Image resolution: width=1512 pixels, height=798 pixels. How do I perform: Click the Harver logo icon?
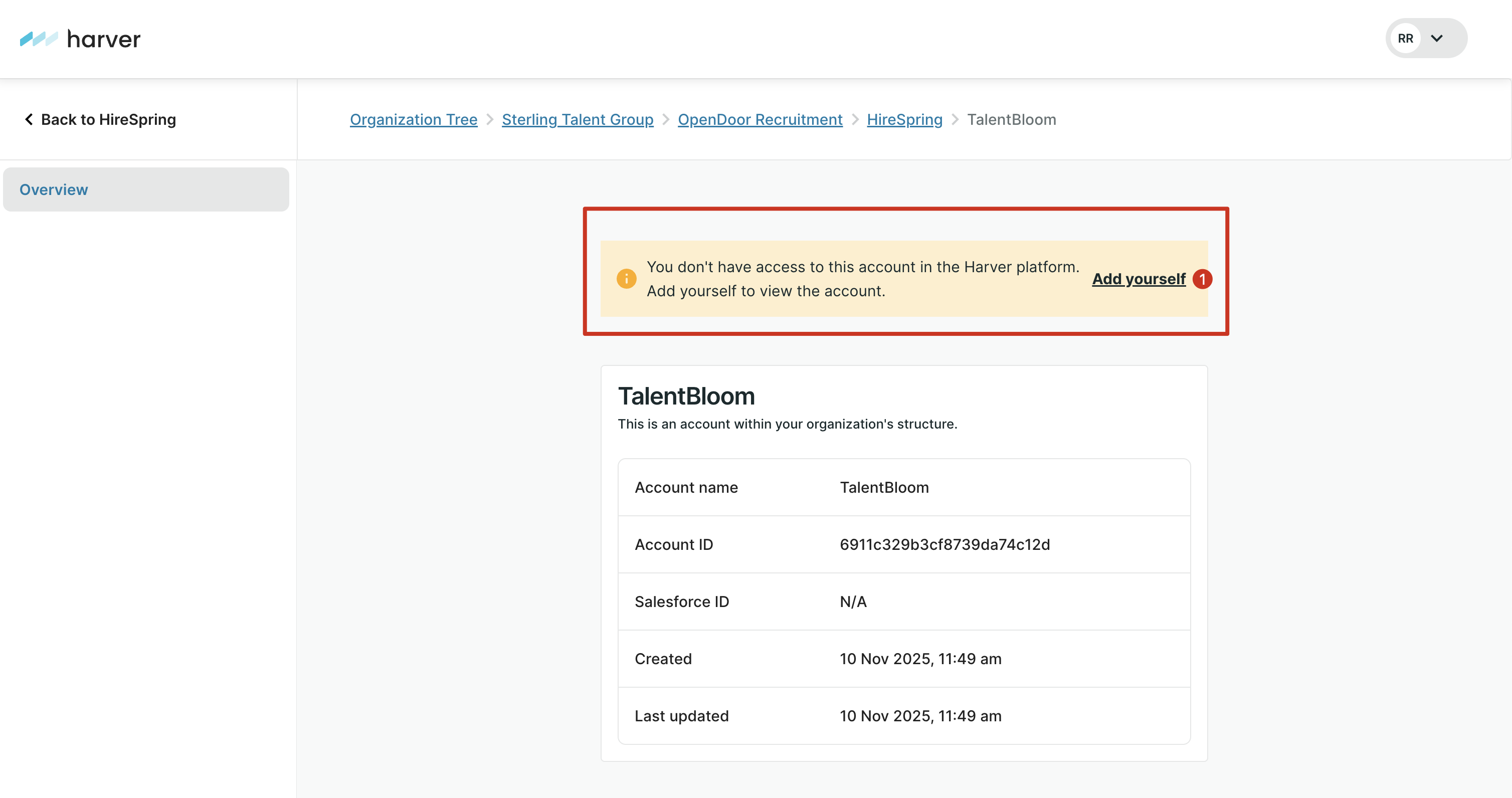[x=39, y=39]
